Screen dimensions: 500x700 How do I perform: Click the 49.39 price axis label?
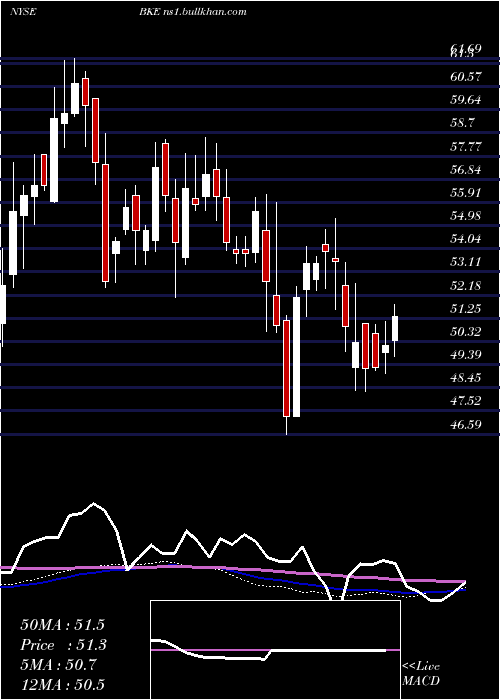(466, 355)
